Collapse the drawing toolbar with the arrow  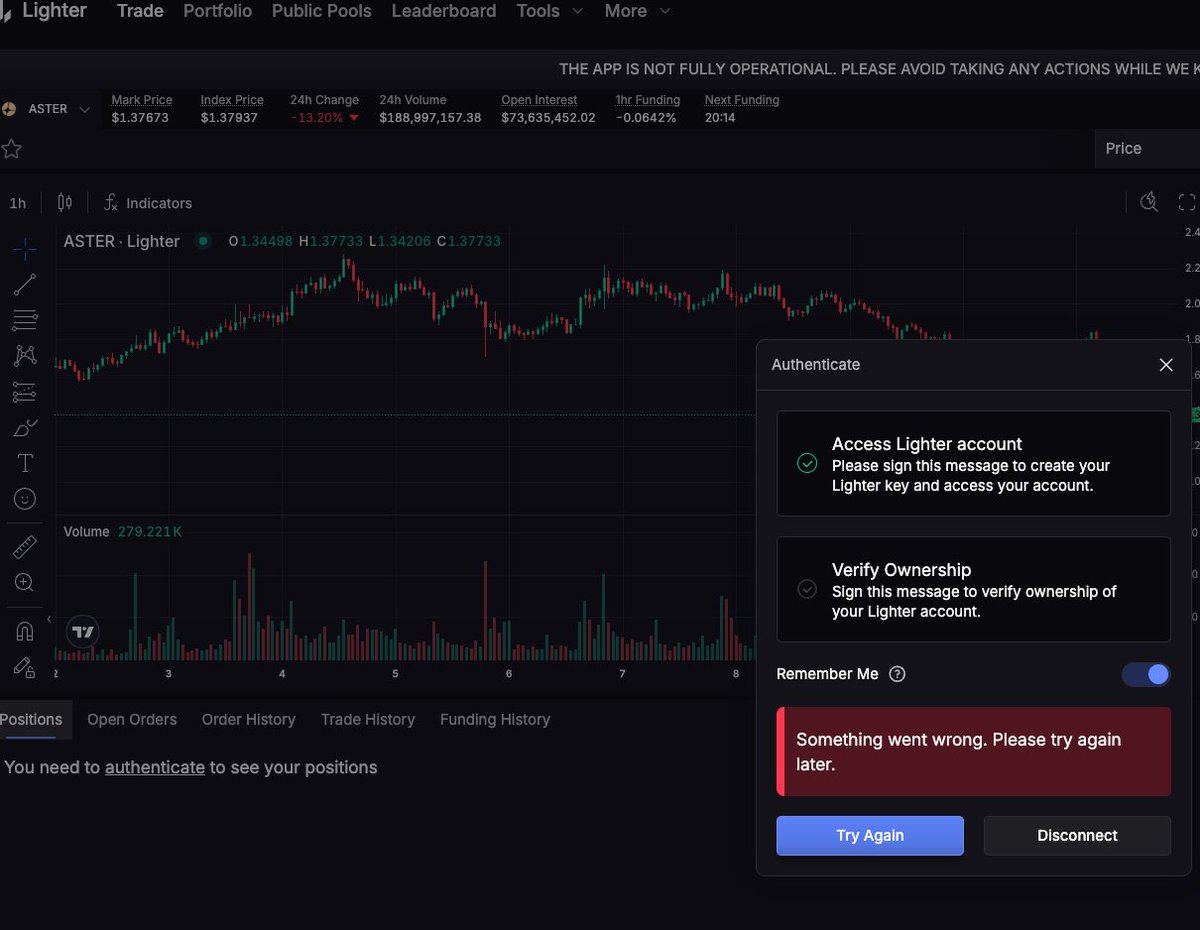point(49,620)
